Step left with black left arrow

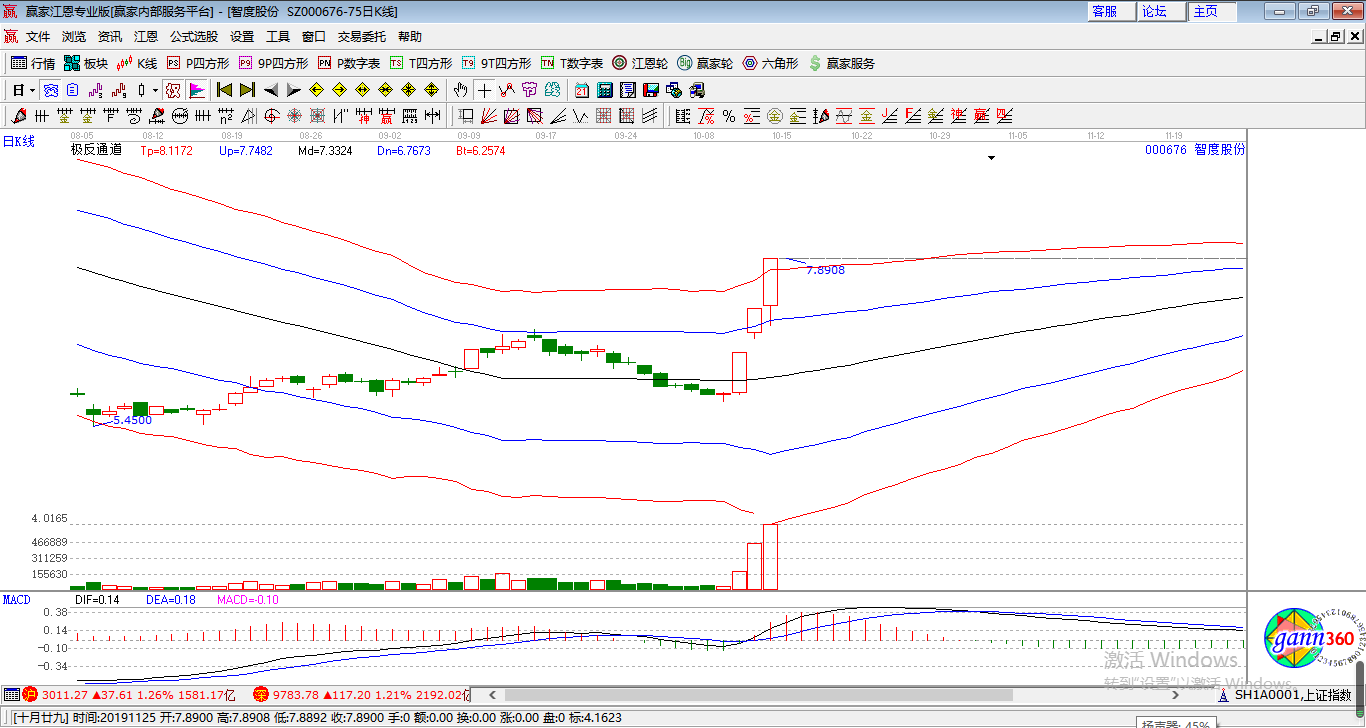(x=270, y=90)
